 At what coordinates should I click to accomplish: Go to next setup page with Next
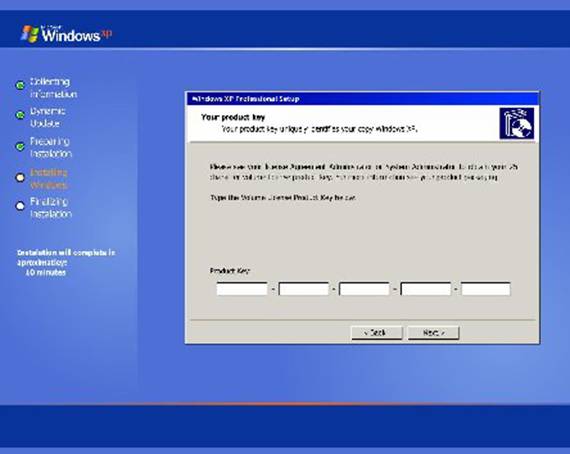coord(433,333)
